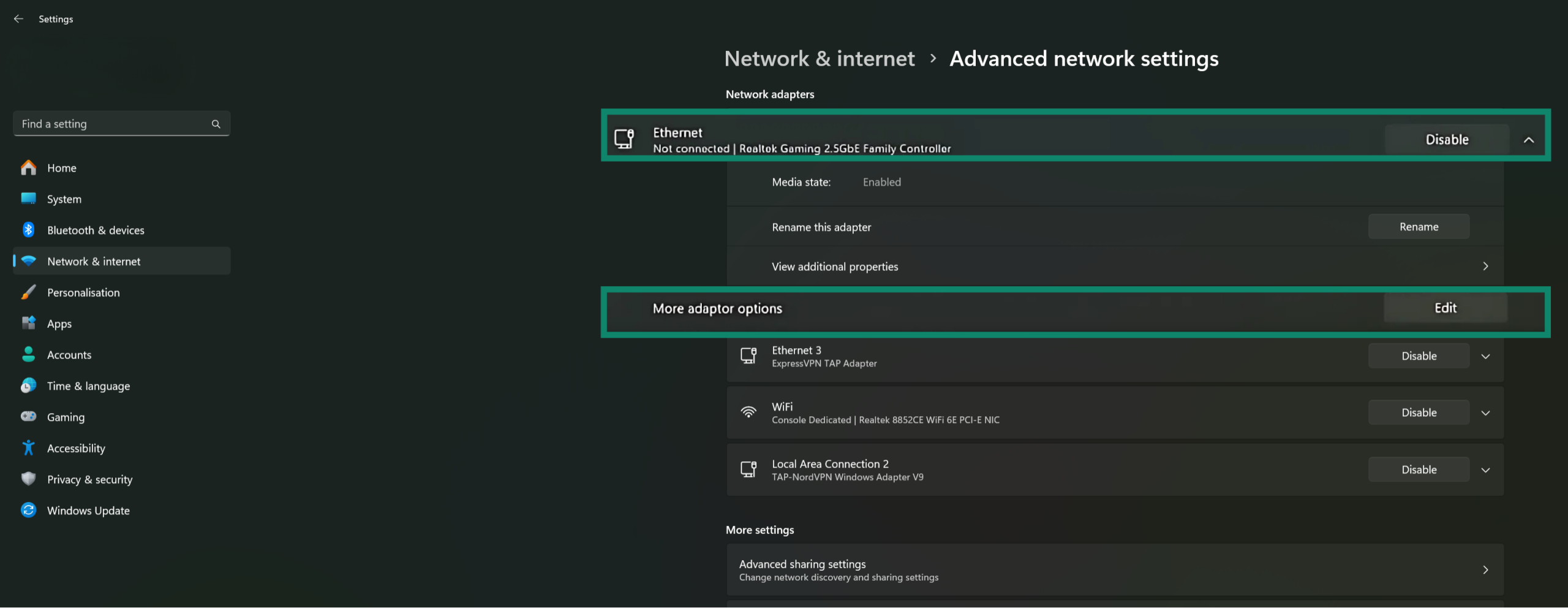
Task: Open Advanced sharing settings chevron
Action: pyautogui.click(x=1485, y=570)
